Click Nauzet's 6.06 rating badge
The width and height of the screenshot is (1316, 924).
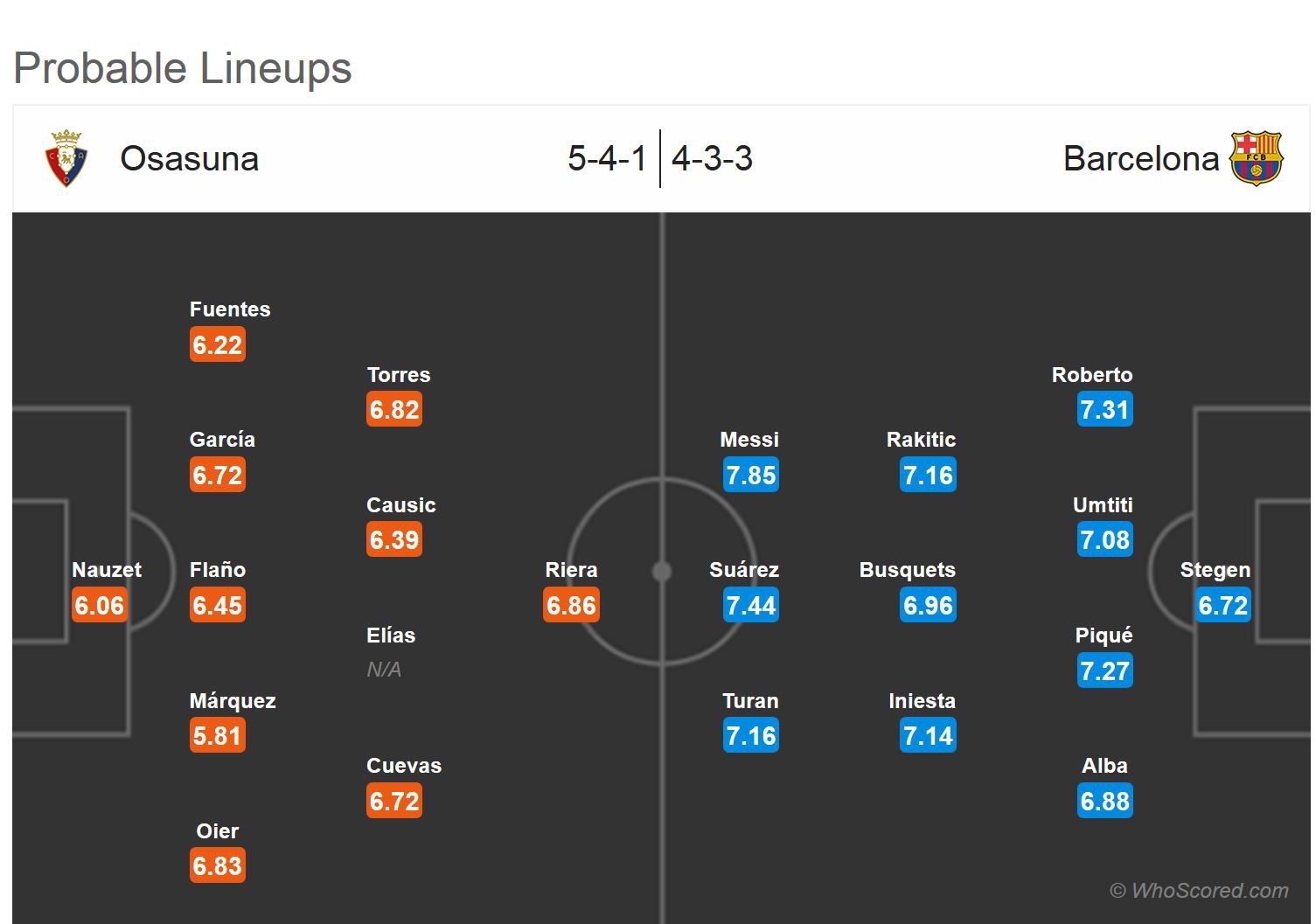[100, 606]
